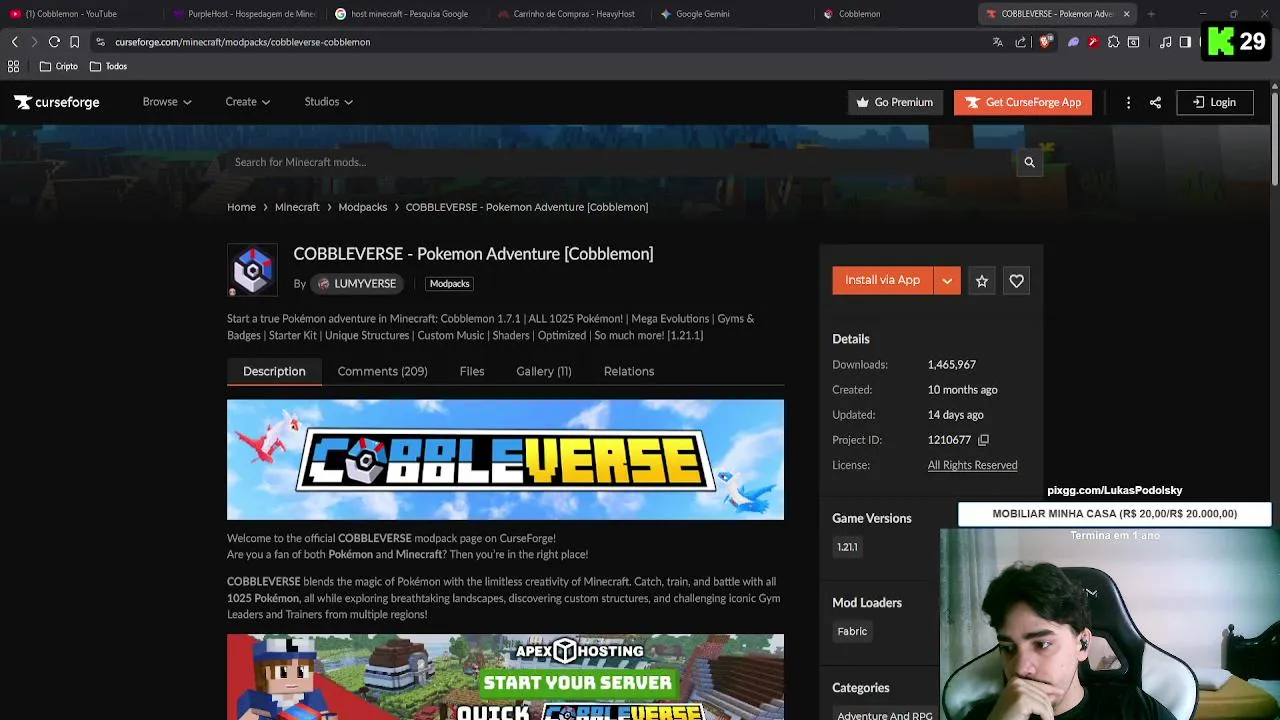Open the Todos bookmarks folder
The width and height of the screenshot is (1280, 720).
108,66
